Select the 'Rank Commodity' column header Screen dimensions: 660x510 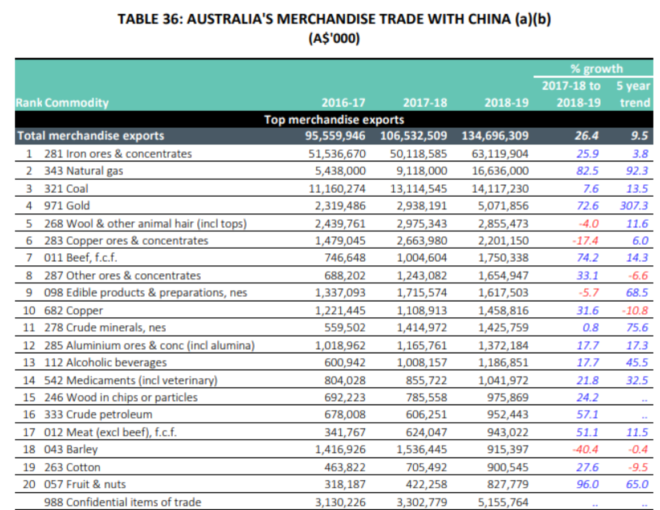click(62, 103)
